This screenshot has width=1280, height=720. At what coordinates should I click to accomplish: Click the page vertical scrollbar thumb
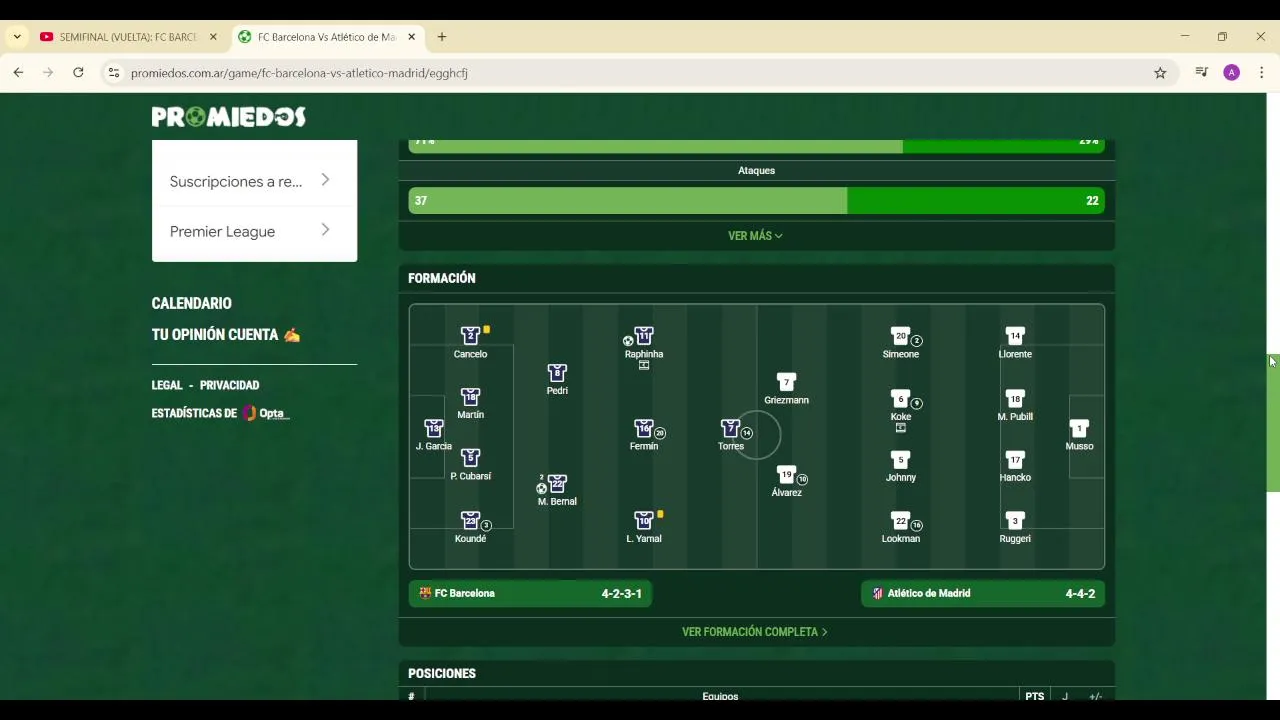coord(1273,422)
